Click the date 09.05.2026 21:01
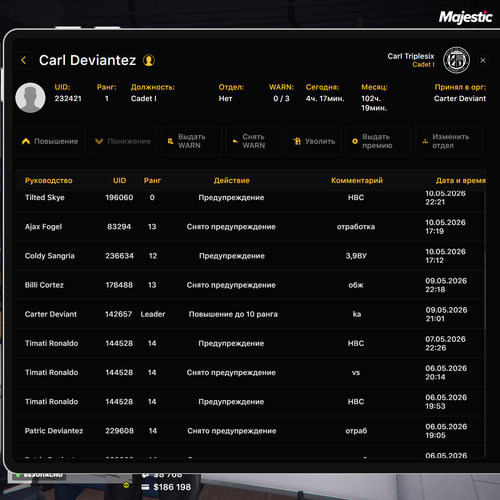The height and width of the screenshot is (500, 500). pyautogui.click(x=446, y=314)
